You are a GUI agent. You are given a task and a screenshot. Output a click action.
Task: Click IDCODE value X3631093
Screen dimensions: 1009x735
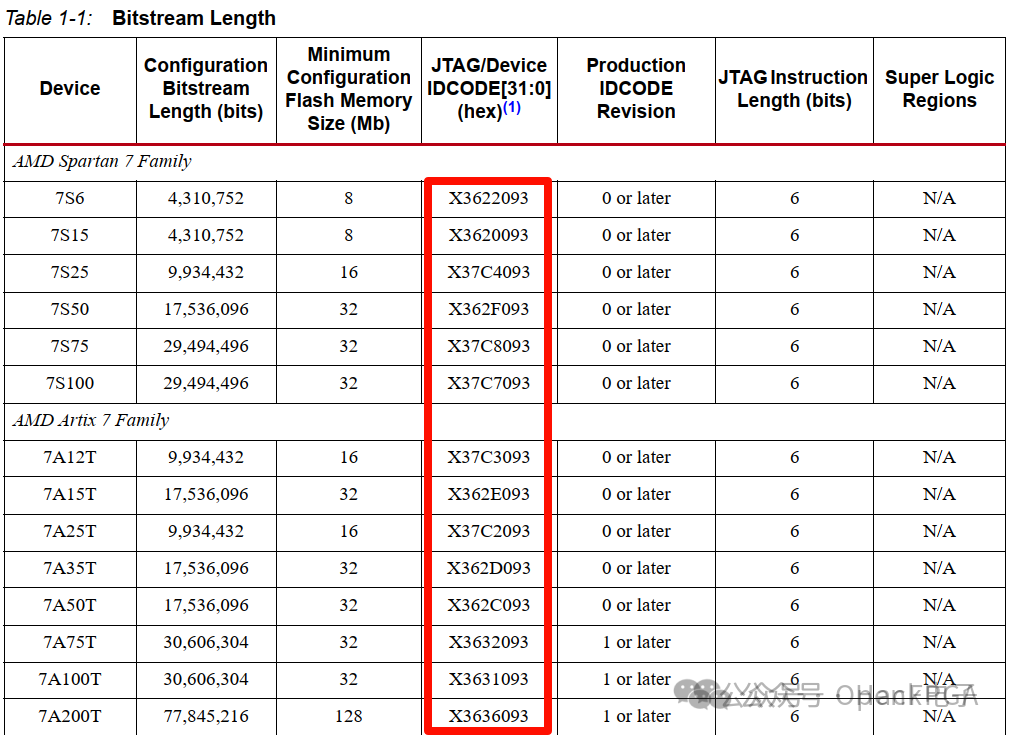[x=488, y=679]
